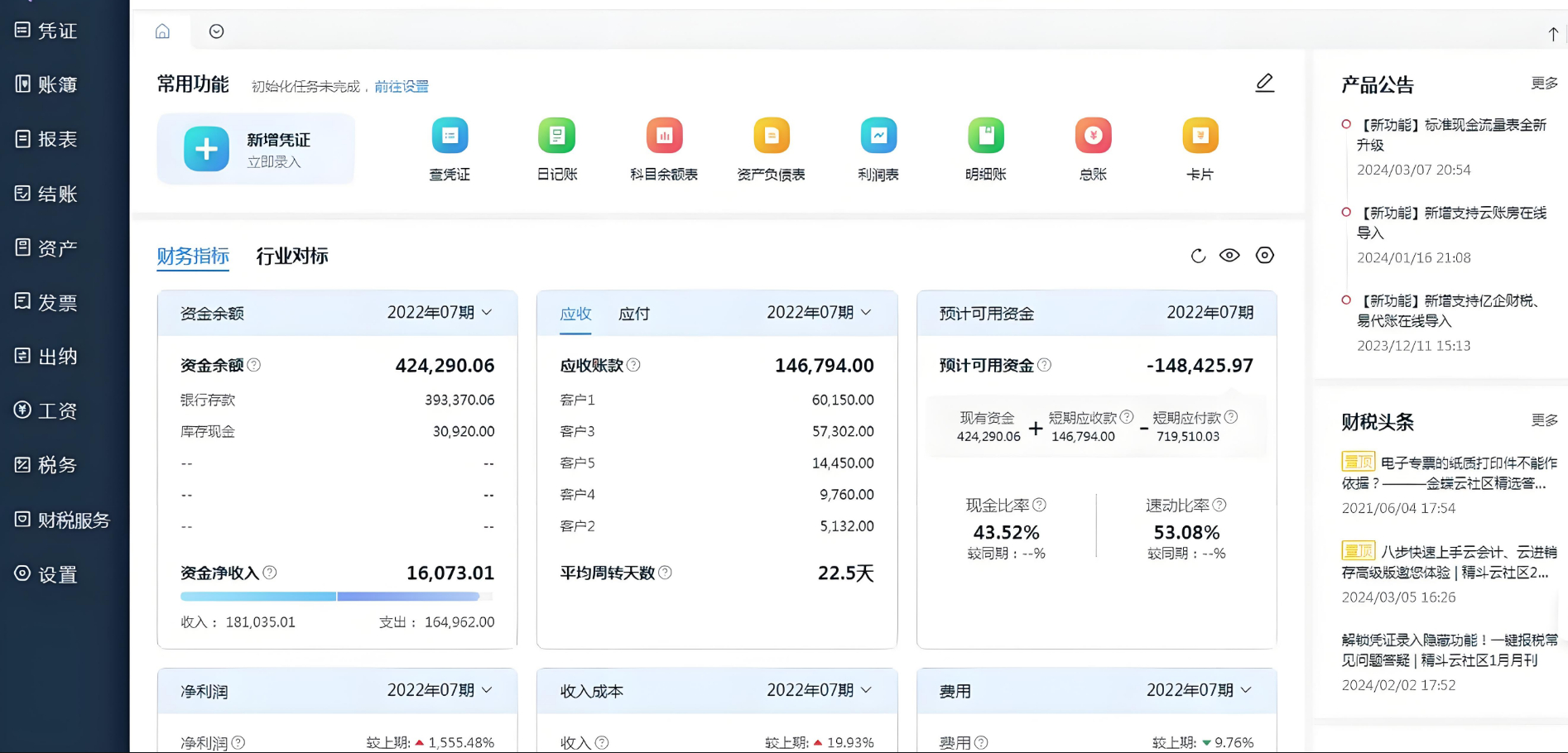Select the 应收 tab
Screen dimensions: 1568x753
point(575,314)
